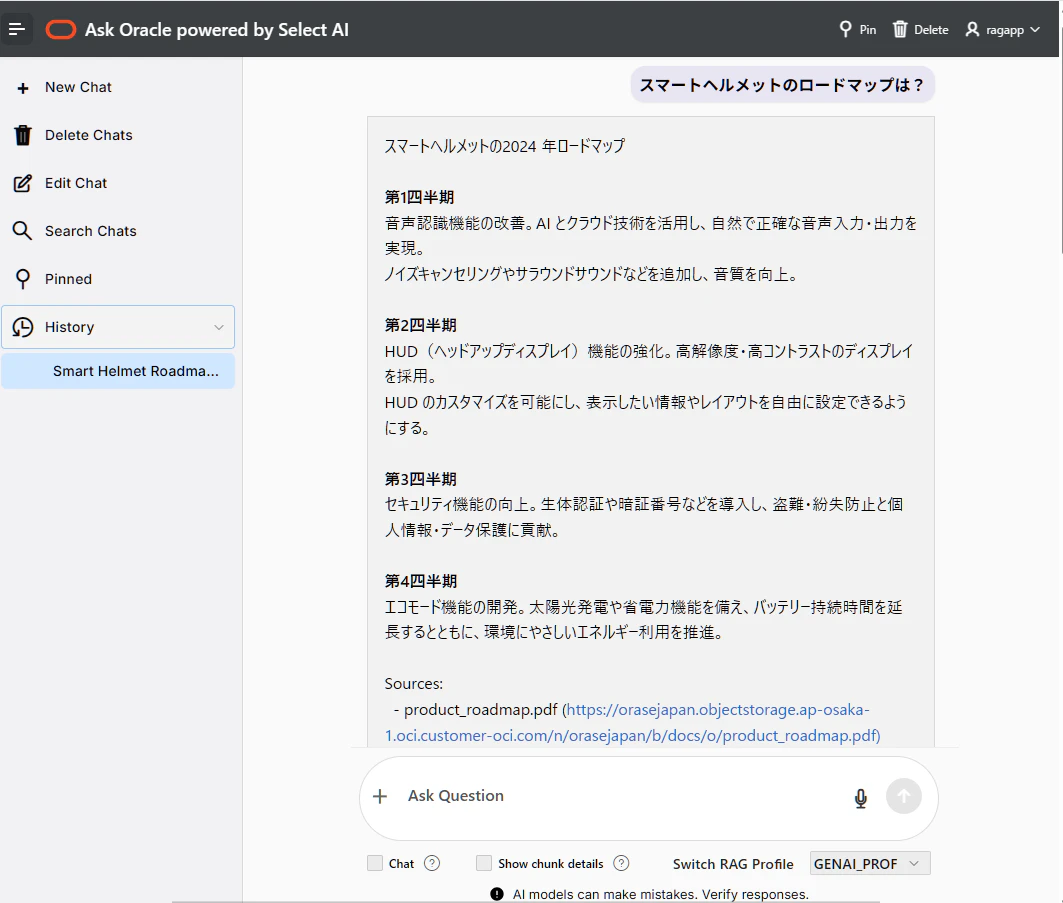The width and height of the screenshot is (1063, 903).
Task: Click the clock icon beside History
Action: click(22, 327)
